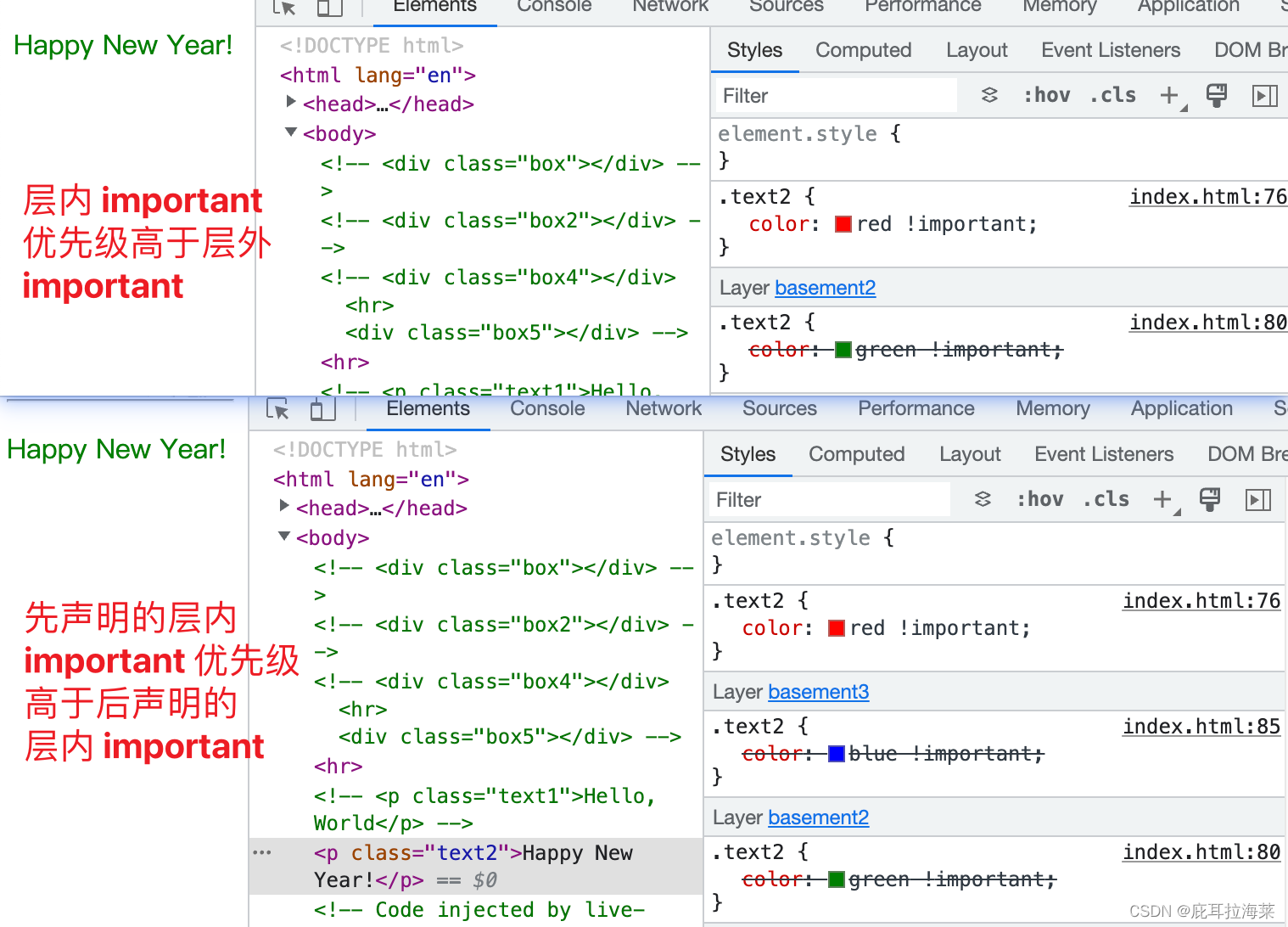This screenshot has width=1288, height=927.
Task: Open index.html:76 link in lower Styles pane
Action: pos(1201,601)
